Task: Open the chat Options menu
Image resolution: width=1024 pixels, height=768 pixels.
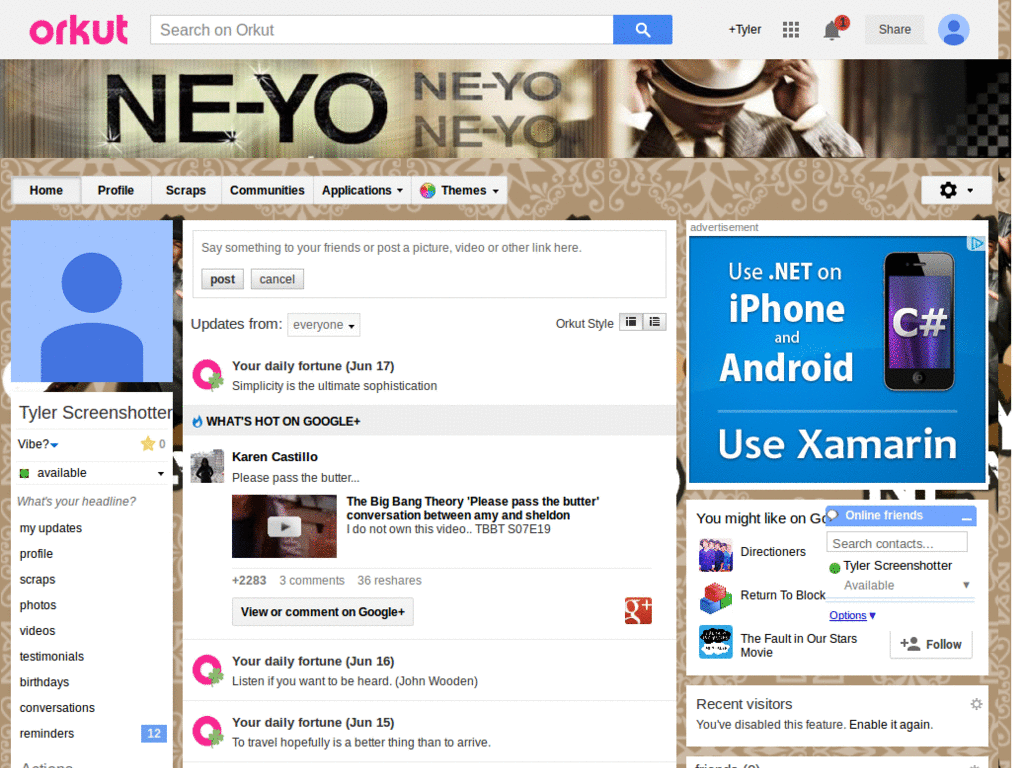Action: click(852, 615)
